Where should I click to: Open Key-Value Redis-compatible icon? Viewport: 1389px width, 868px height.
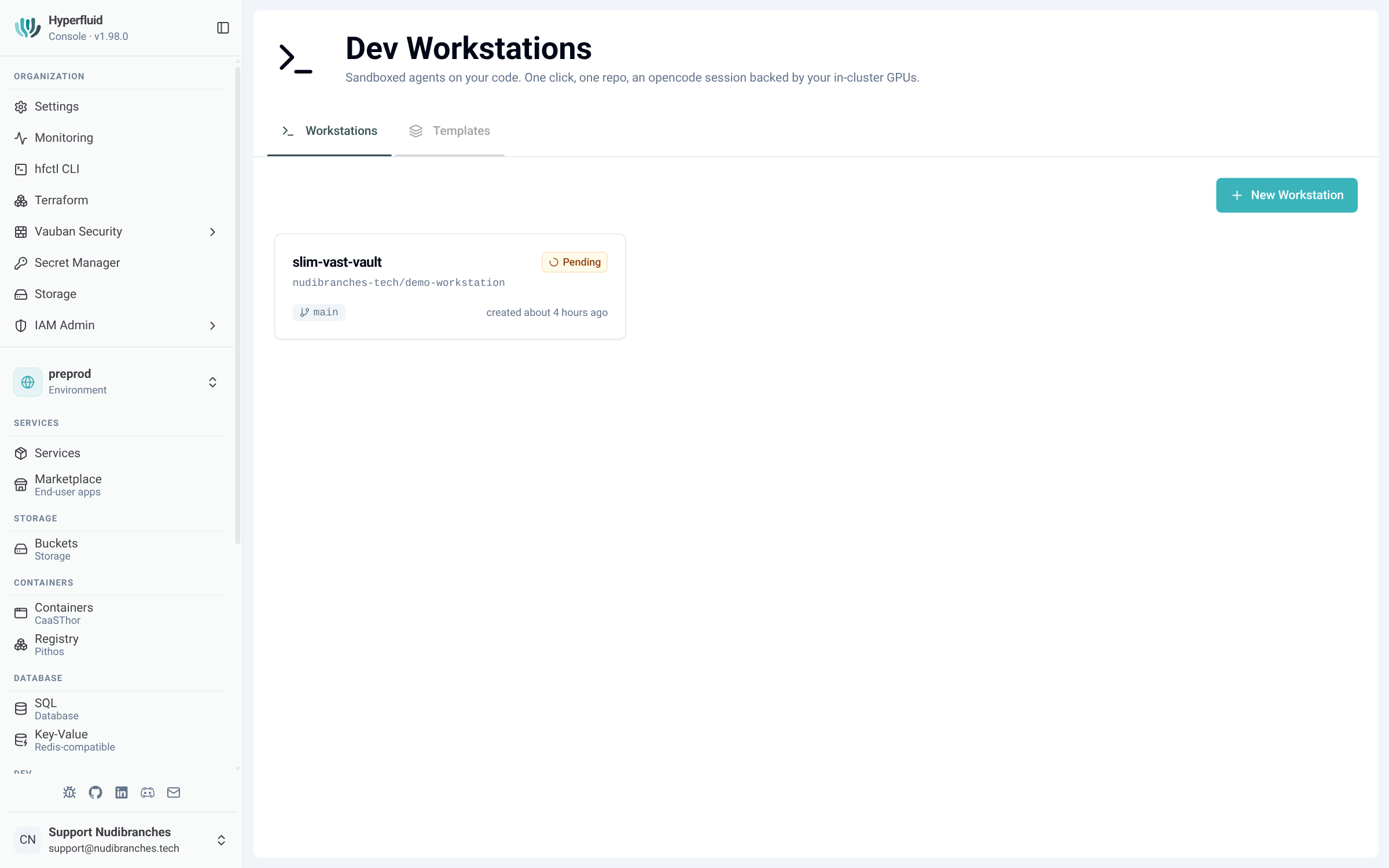pos(21,740)
